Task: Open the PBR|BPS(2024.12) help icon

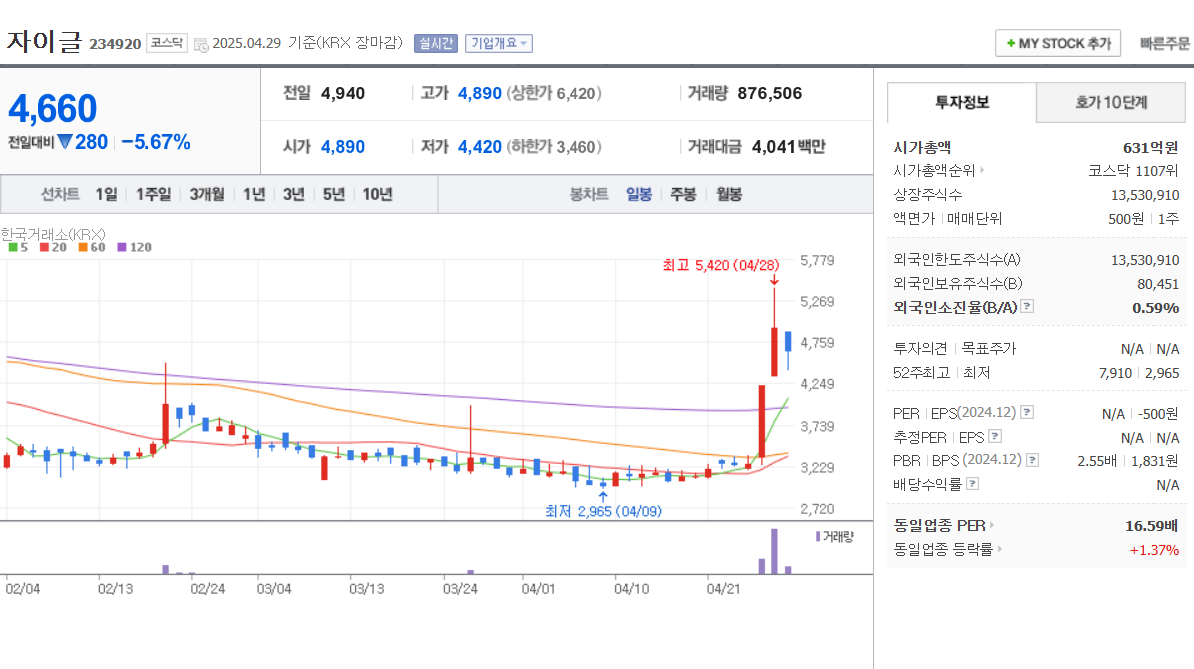Action: pyautogui.click(x=1032, y=459)
